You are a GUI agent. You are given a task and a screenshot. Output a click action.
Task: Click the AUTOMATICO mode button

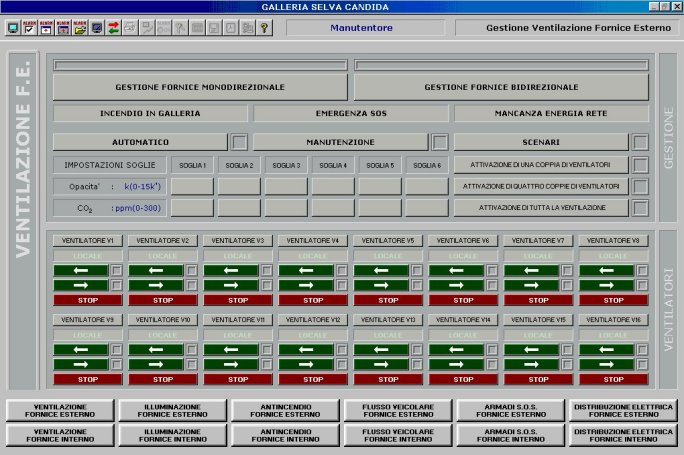click(x=140, y=142)
